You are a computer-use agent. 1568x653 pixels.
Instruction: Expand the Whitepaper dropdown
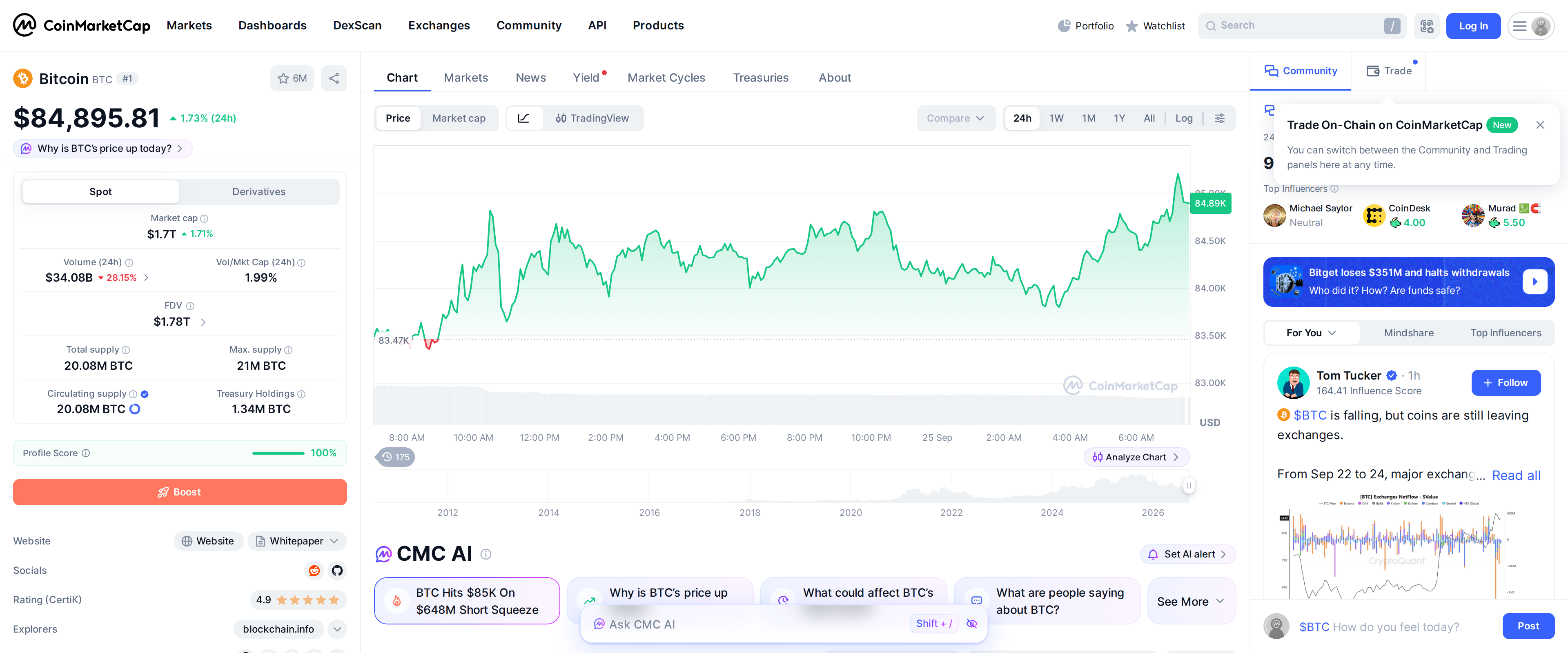pos(296,541)
